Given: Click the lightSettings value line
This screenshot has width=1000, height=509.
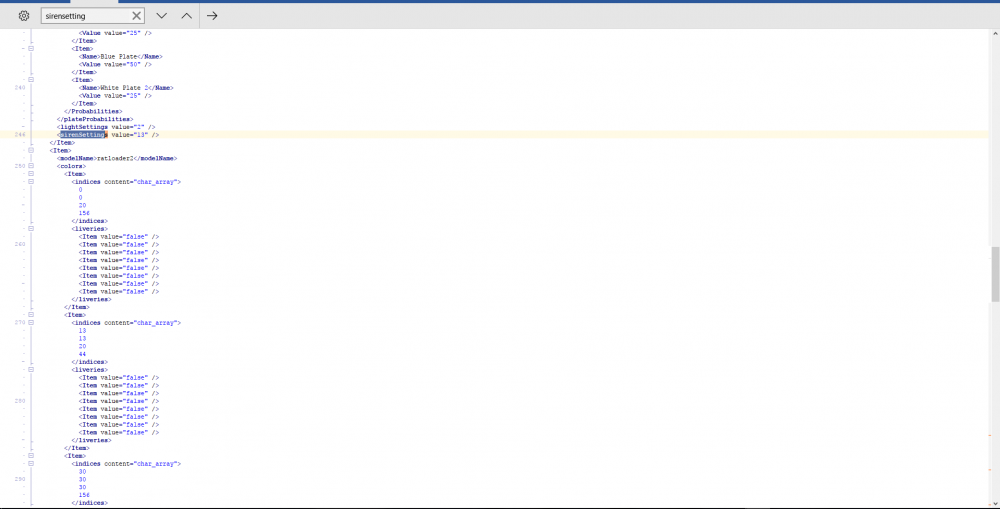Looking at the screenshot, I should coord(106,127).
